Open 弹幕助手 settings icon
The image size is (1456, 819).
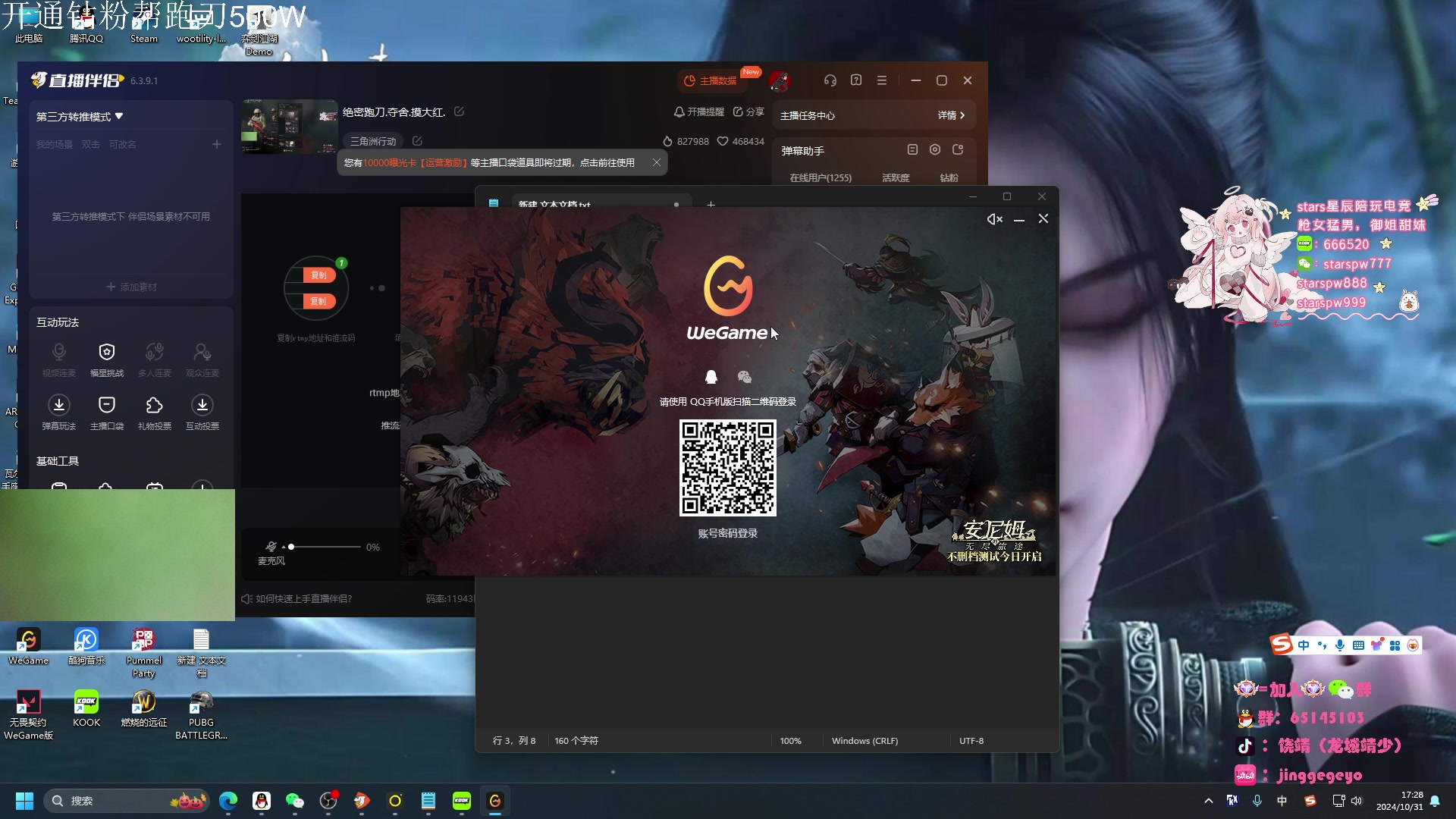point(935,150)
